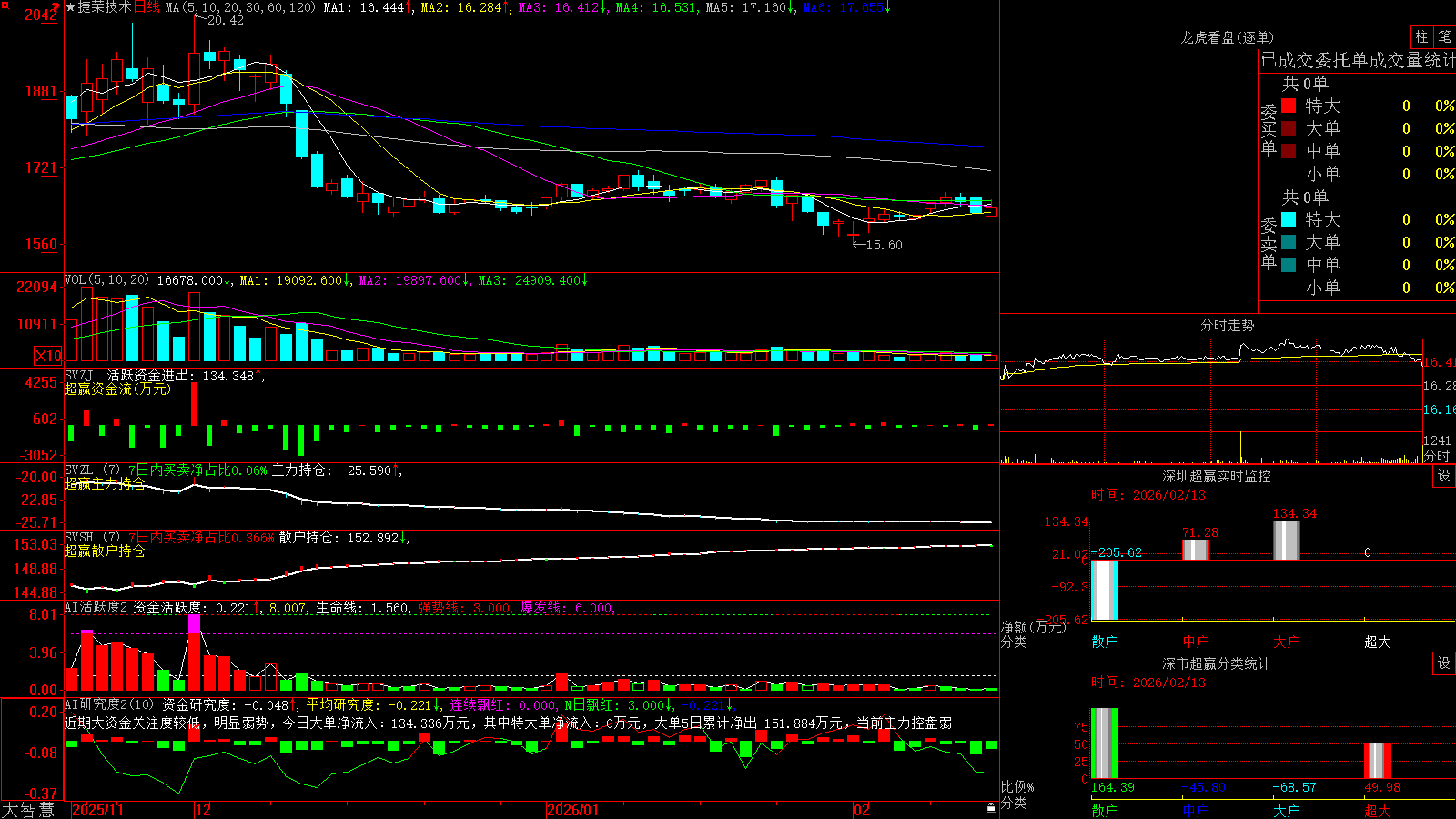Image resolution: width=1456 pixels, height=819 pixels.
Task: Click the 大智慧 logo in bottom-left corner
Action: pos(28,810)
